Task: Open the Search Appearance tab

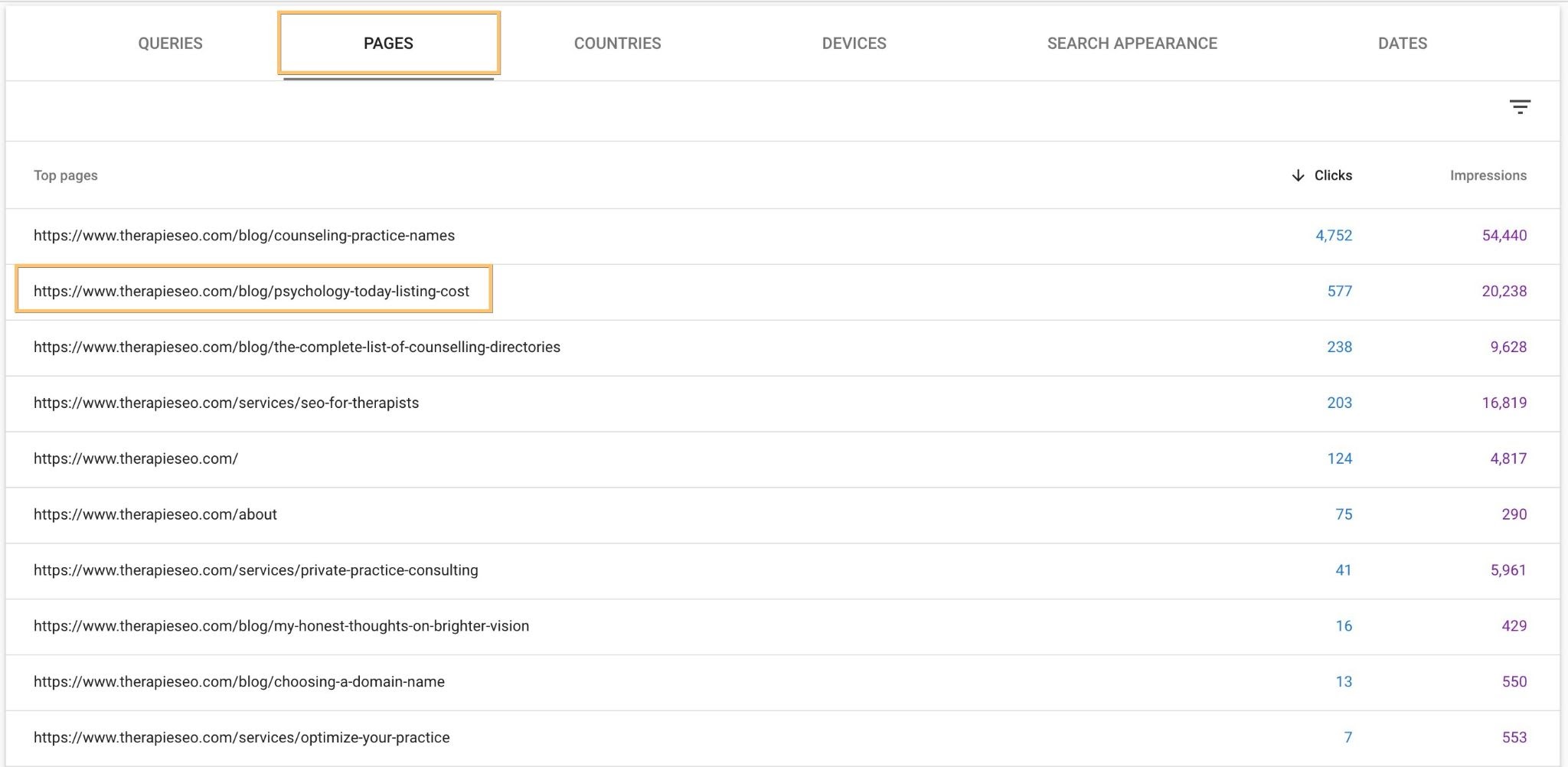Action: click(1132, 44)
